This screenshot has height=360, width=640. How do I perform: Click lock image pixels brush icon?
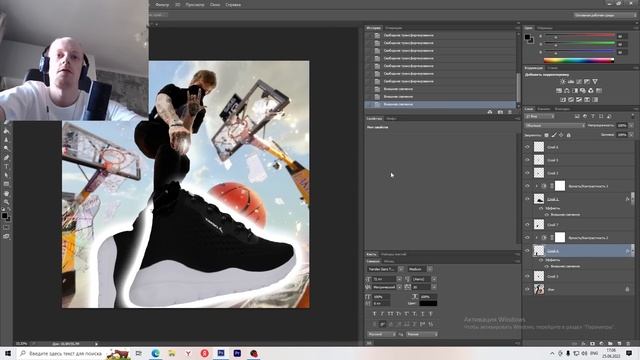(x=554, y=135)
